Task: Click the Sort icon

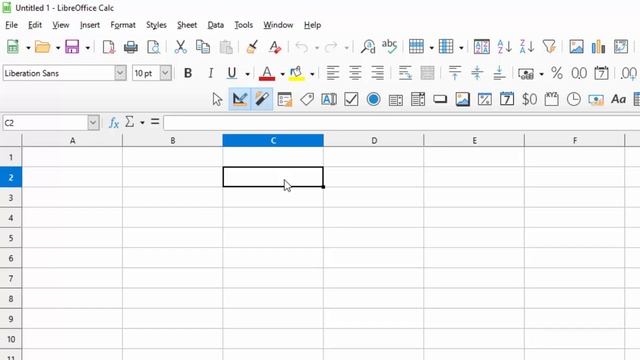Action: click(x=482, y=47)
